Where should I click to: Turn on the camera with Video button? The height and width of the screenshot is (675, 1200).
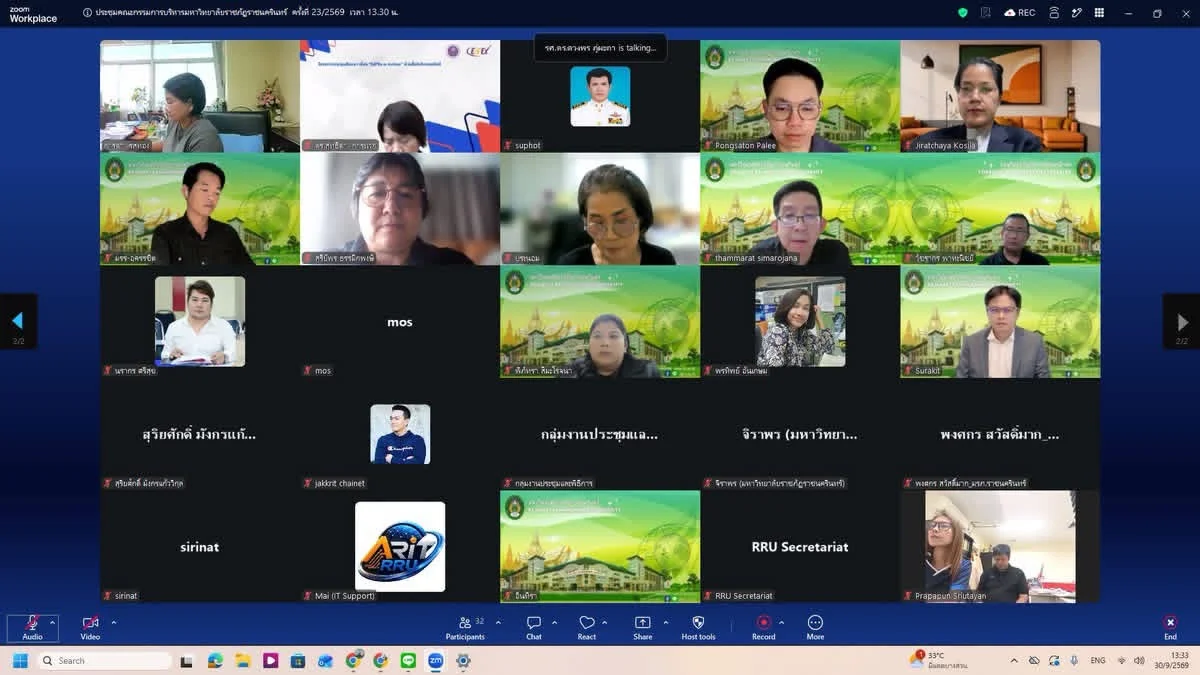point(91,627)
